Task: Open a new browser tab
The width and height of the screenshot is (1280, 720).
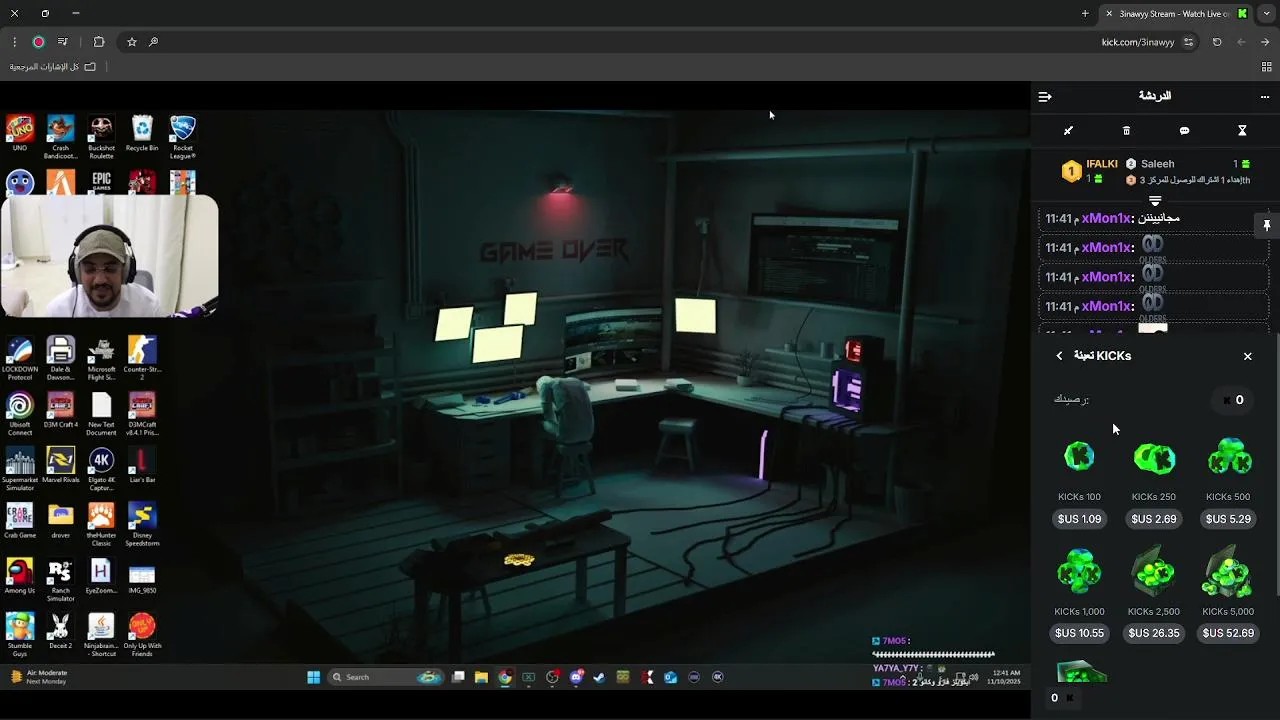Action: (x=1085, y=14)
